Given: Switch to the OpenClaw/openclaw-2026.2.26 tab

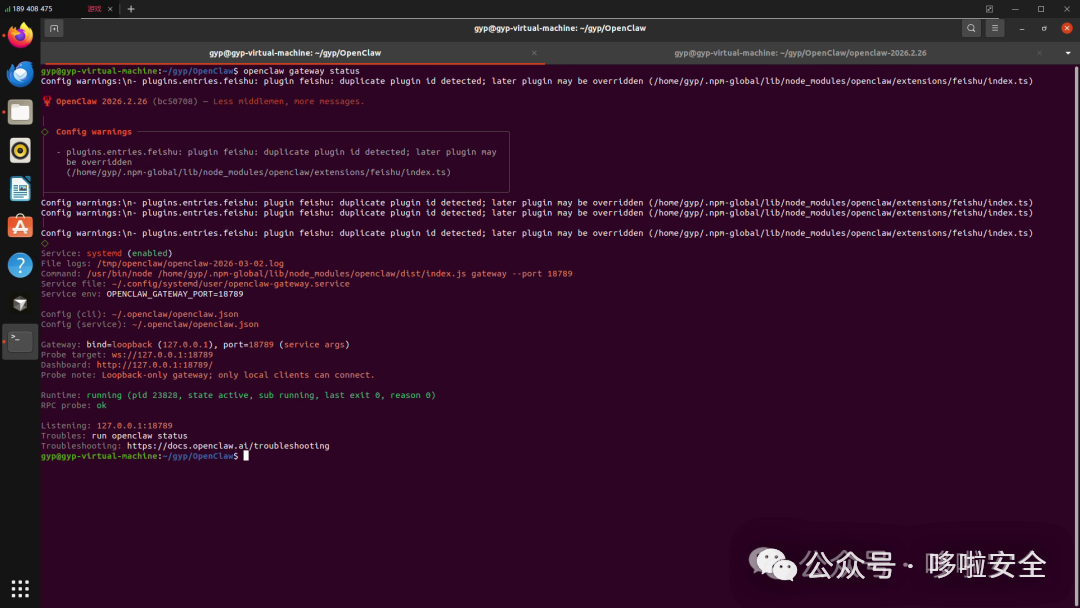Looking at the screenshot, I should point(800,53).
